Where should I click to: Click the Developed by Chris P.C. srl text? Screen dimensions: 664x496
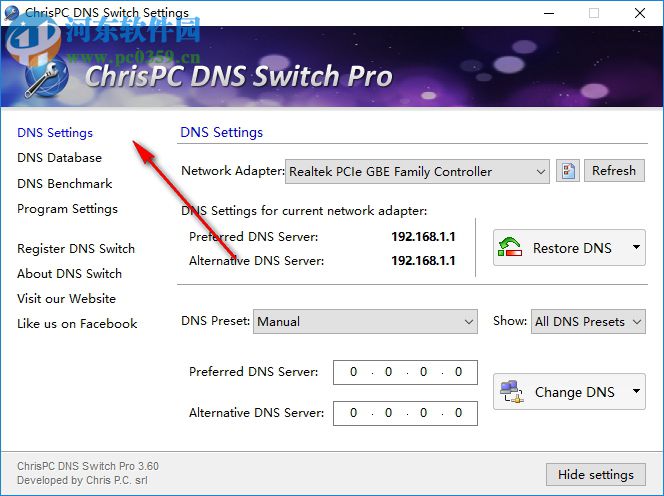82,480
